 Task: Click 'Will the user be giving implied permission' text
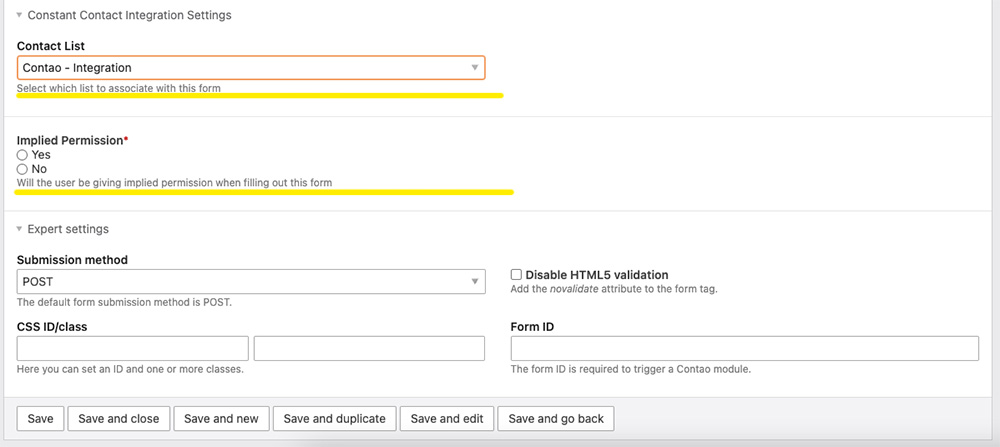click(x=175, y=183)
